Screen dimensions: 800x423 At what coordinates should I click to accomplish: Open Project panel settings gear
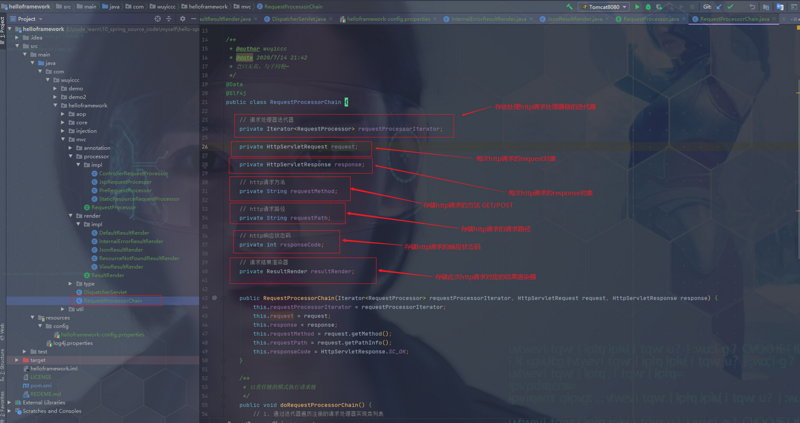point(183,19)
